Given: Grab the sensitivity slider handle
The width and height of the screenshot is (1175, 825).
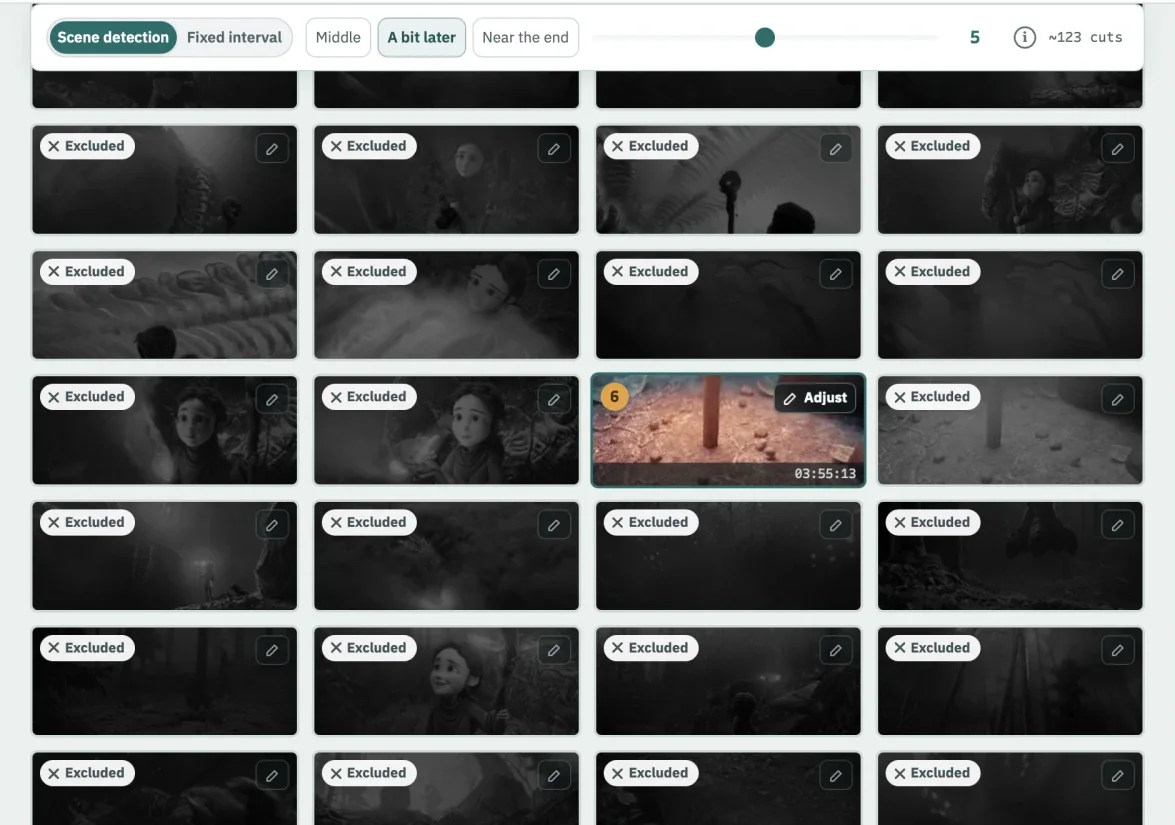Looking at the screenshot, I should click(x=764, y=37).
